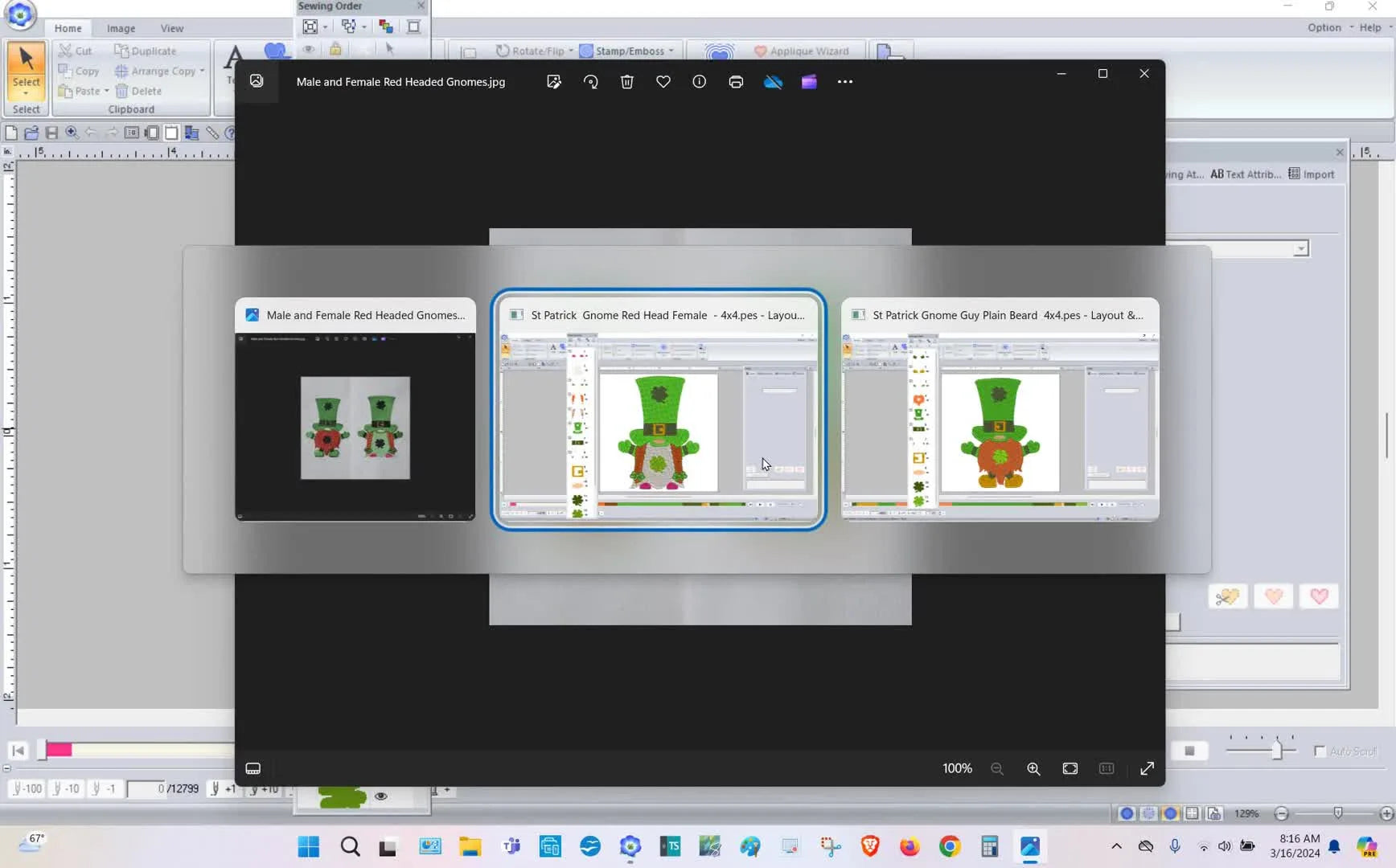Expand the Stamp/Emboss dropdown
This screenshot has width=1396, height=868.
pyautogui.click(x=671, y=51)
